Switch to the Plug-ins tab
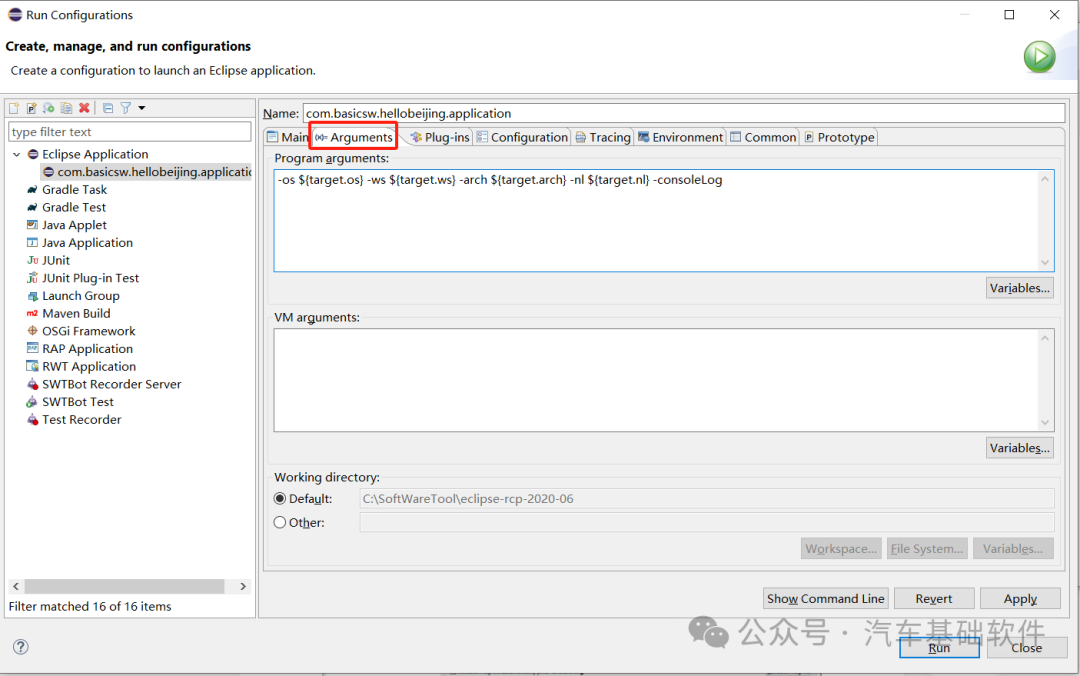Image resolution: width=1080 pixels, height=676 pixels. tap(439, 137)
